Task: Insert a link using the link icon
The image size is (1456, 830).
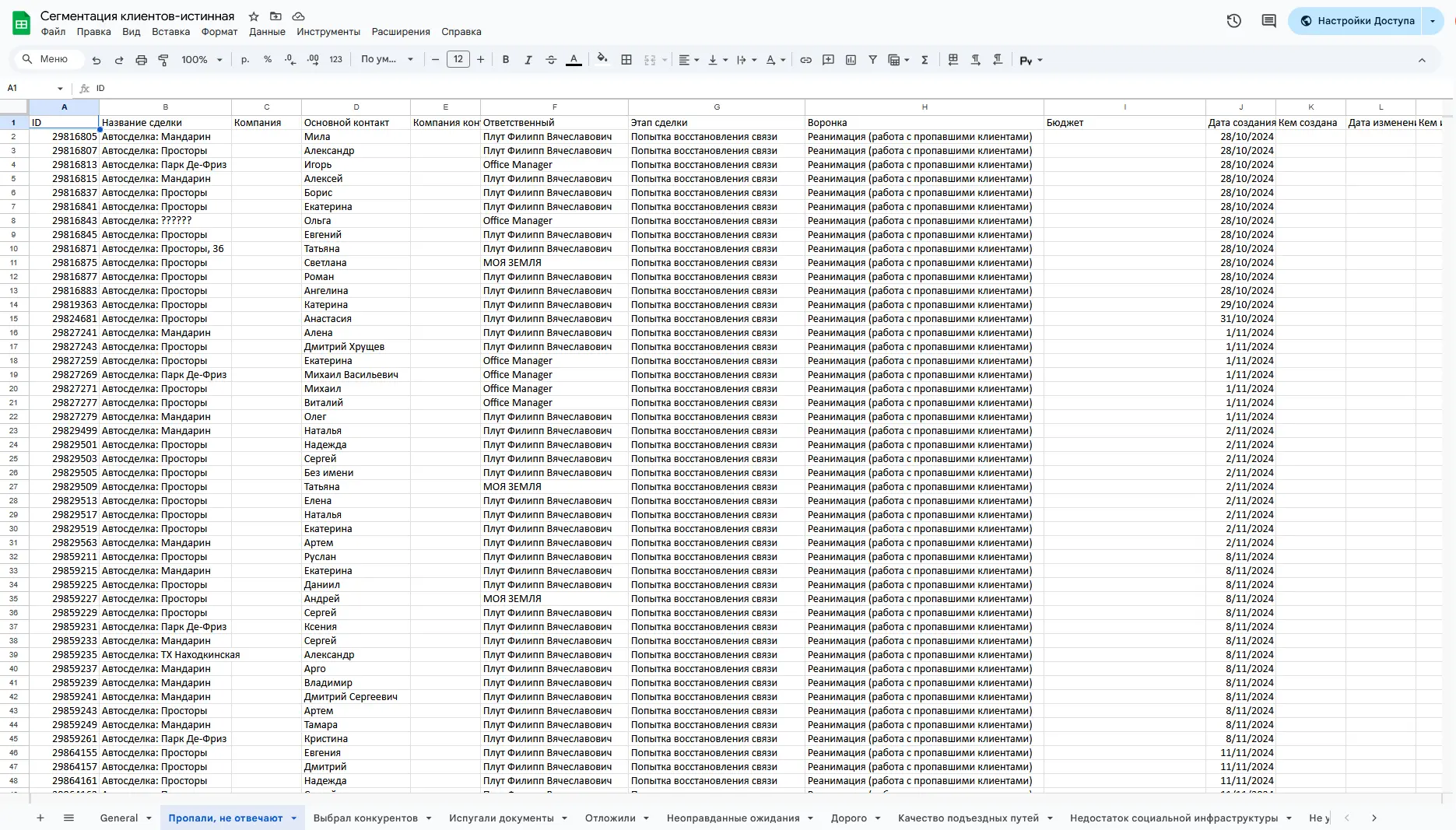Action: pyautogui.click(x=806, y=60)
